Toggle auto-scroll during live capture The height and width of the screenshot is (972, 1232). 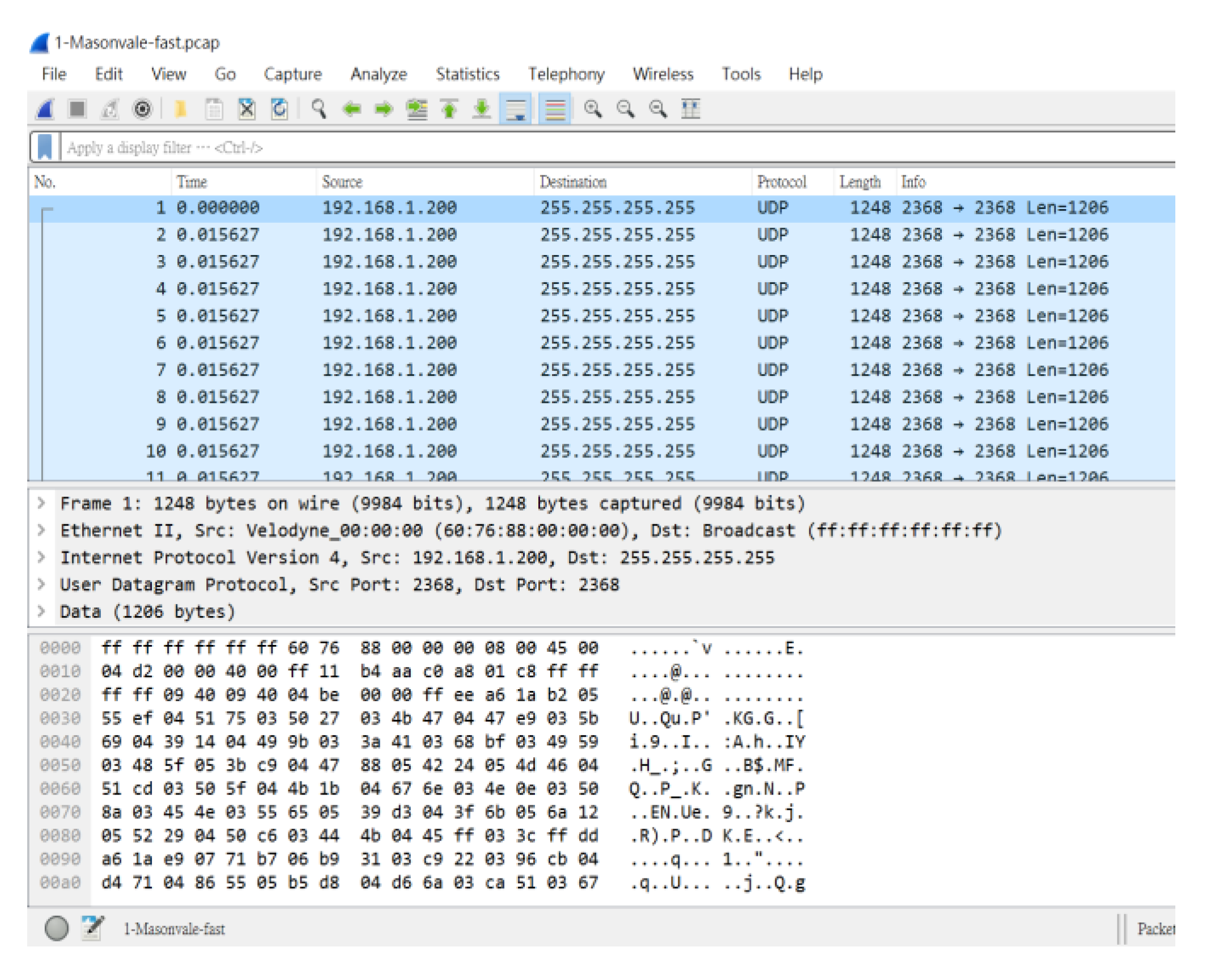516,109
